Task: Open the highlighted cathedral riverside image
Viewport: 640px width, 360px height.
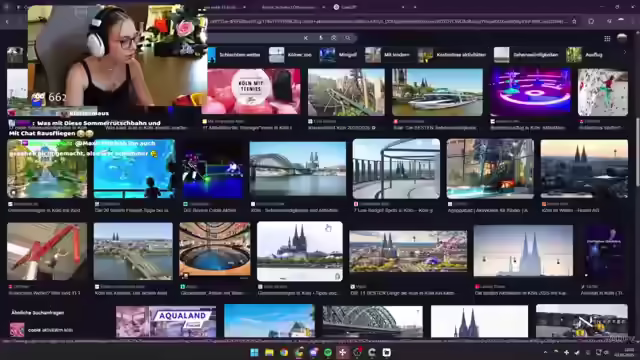Action: tap(300, 251)
